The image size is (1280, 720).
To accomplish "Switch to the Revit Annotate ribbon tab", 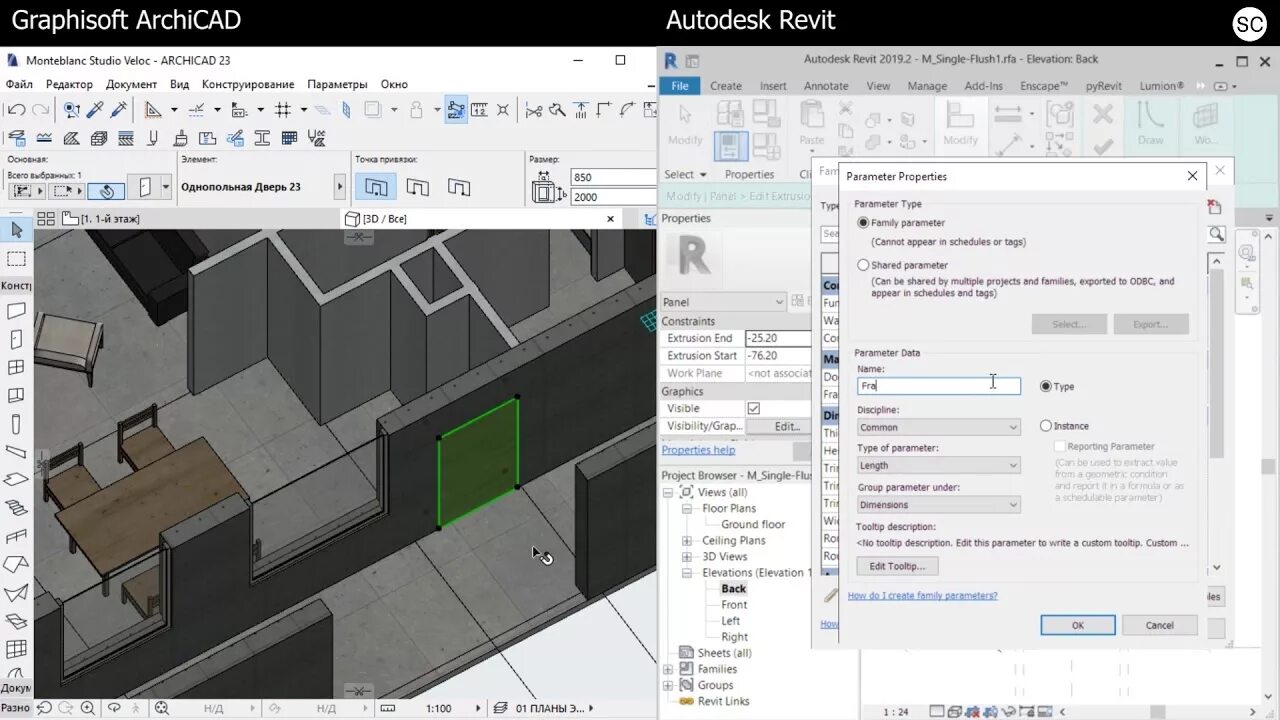I will (826, 86).
